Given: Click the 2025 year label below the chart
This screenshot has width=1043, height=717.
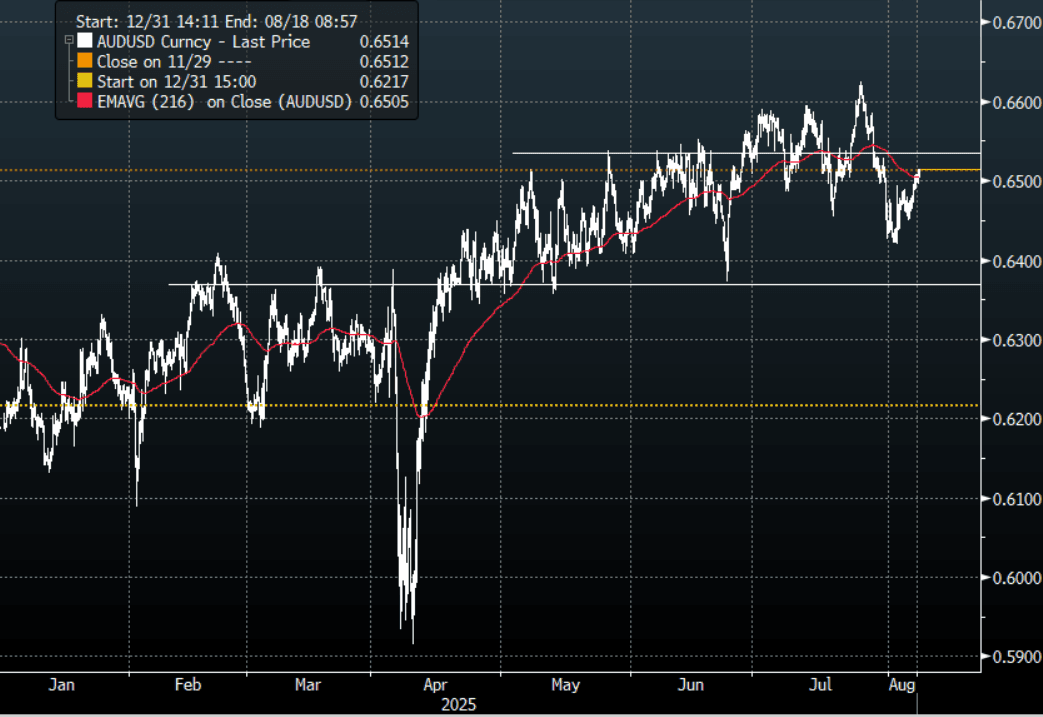Looking at the screenshot, I should [x=462, y=704].
